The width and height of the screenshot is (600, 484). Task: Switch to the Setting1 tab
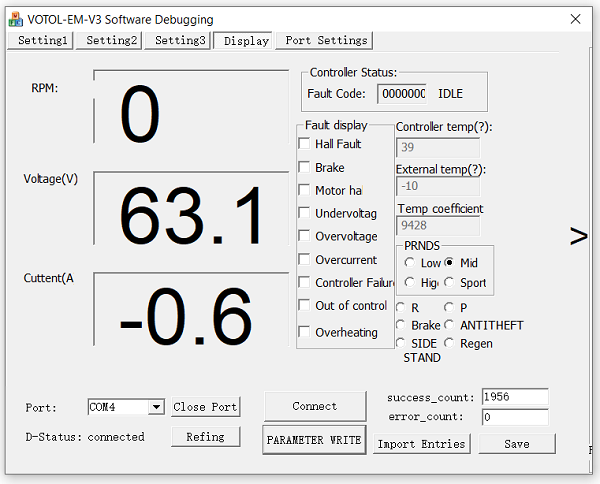click(42, 40)
